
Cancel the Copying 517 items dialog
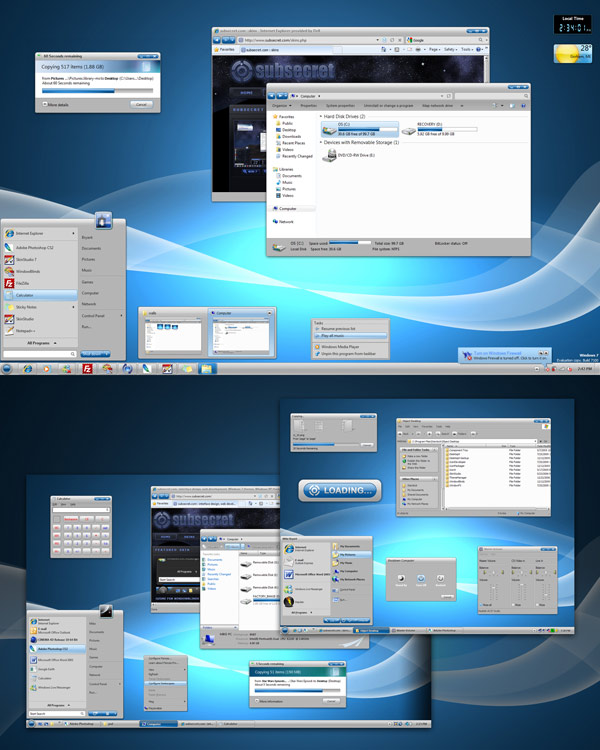[x=141, y=104]
